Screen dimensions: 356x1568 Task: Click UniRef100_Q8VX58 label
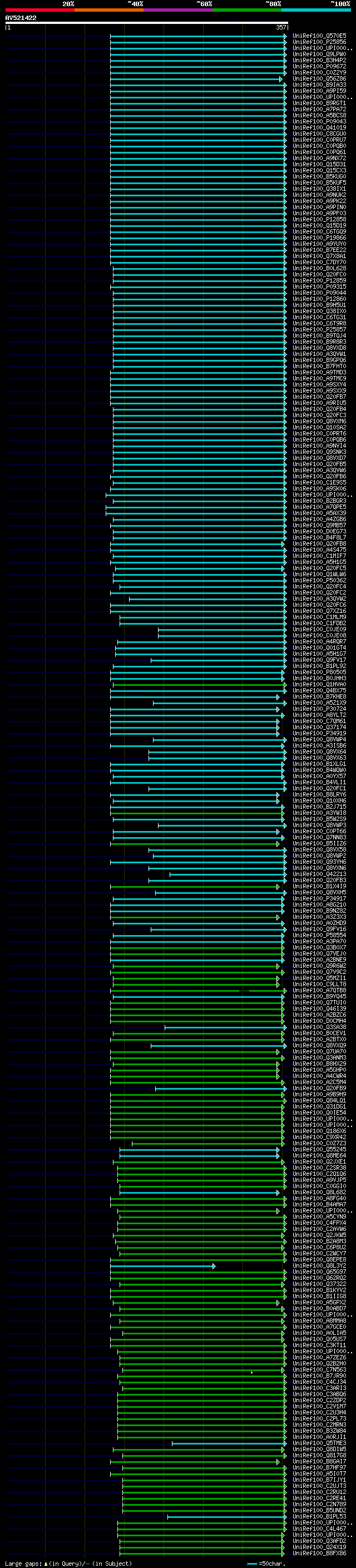(x=319, y=849)
